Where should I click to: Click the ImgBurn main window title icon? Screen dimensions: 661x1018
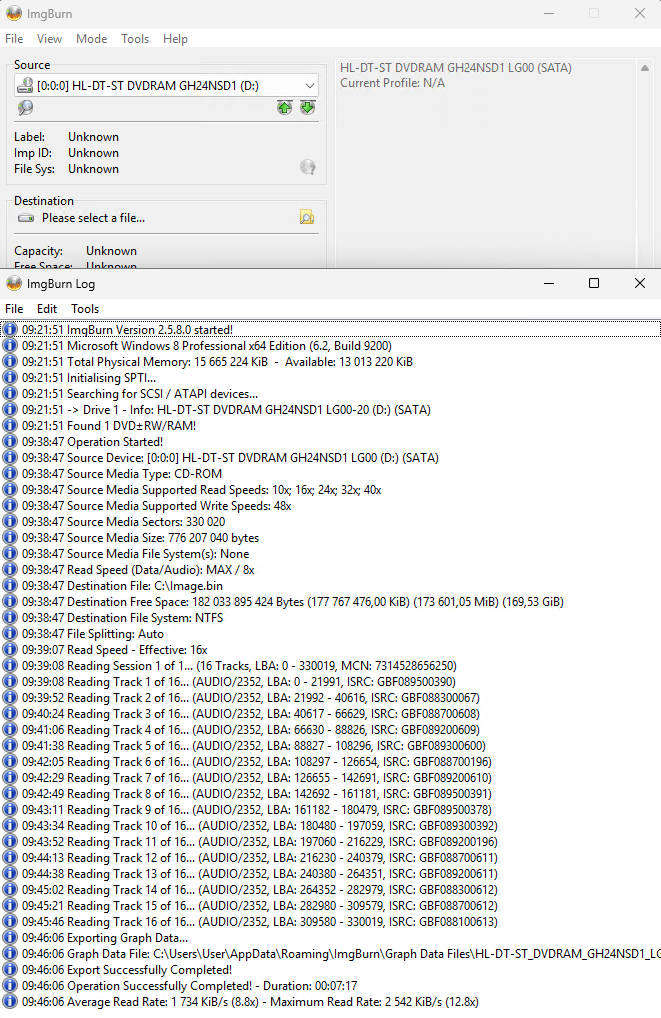coord(14,13)
